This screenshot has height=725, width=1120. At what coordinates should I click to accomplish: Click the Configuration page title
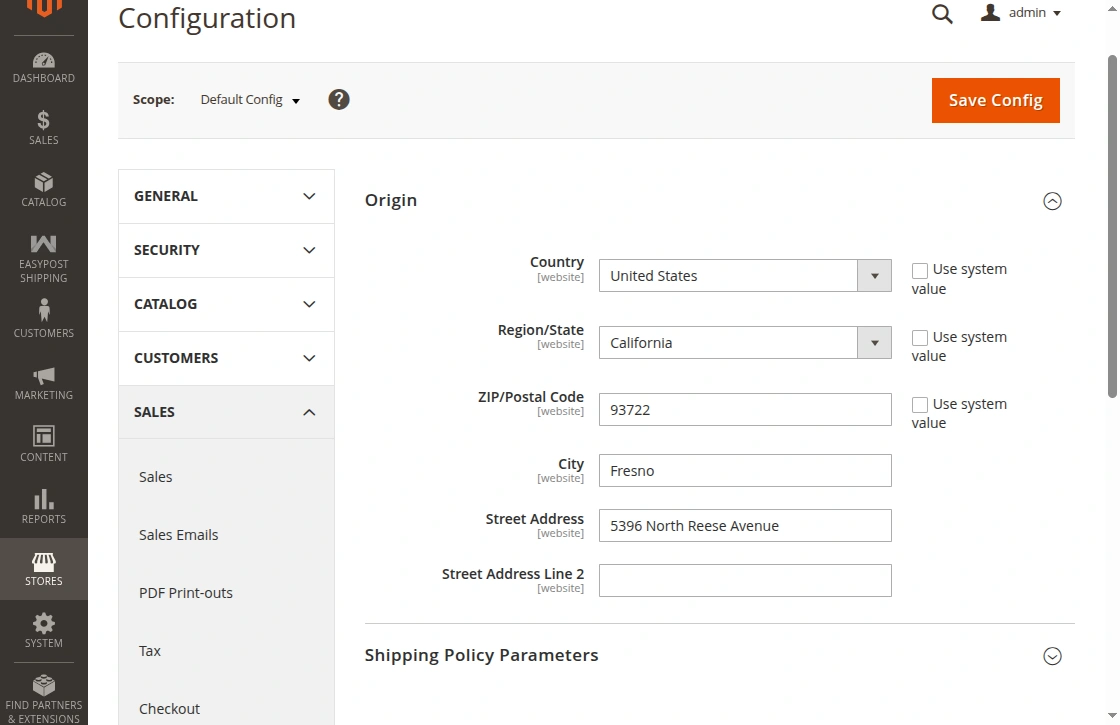(207, 19)
